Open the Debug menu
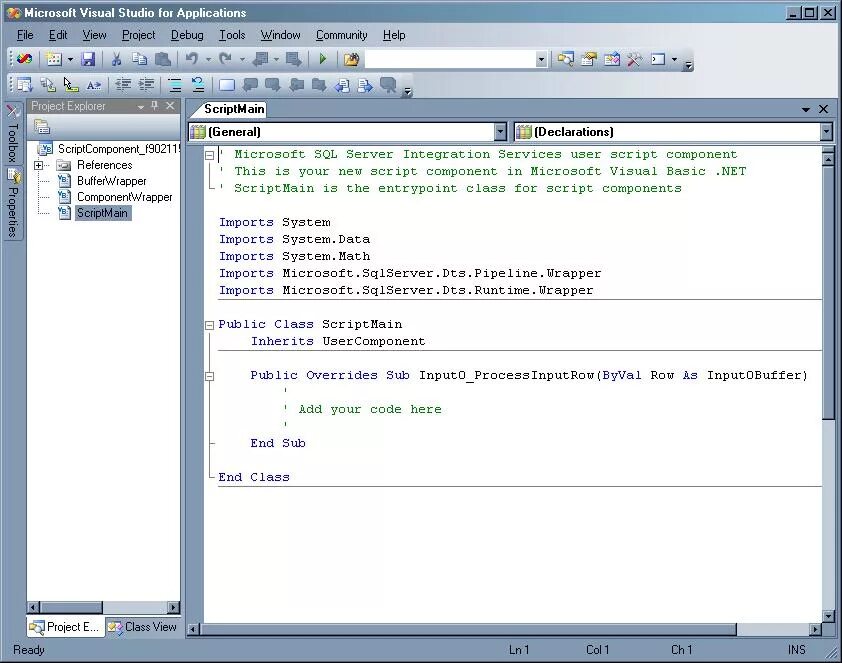This screenshot has height=663, width=842. pyautogui.click(x=187, y=35)
